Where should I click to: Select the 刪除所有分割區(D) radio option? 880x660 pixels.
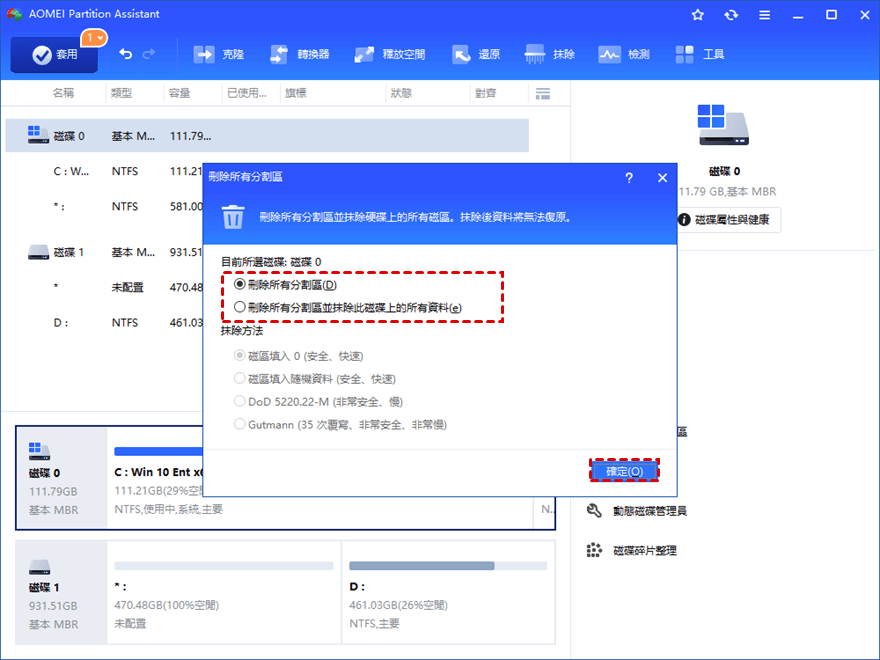(x=286, y=285)
